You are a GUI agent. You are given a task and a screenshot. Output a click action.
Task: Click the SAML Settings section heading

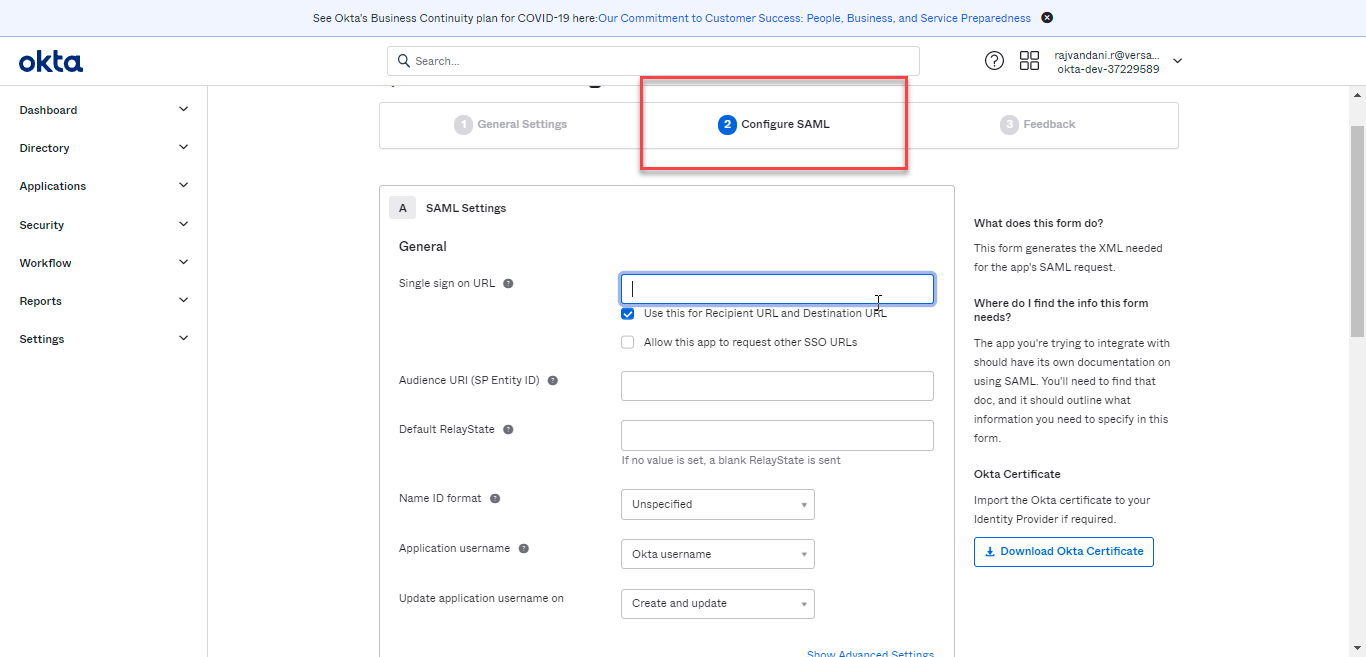[466, 208]
